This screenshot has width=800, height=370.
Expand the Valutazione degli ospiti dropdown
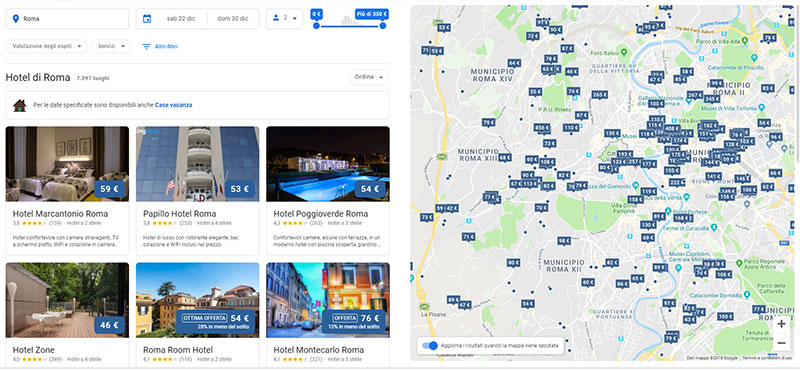tap(46, 46)
